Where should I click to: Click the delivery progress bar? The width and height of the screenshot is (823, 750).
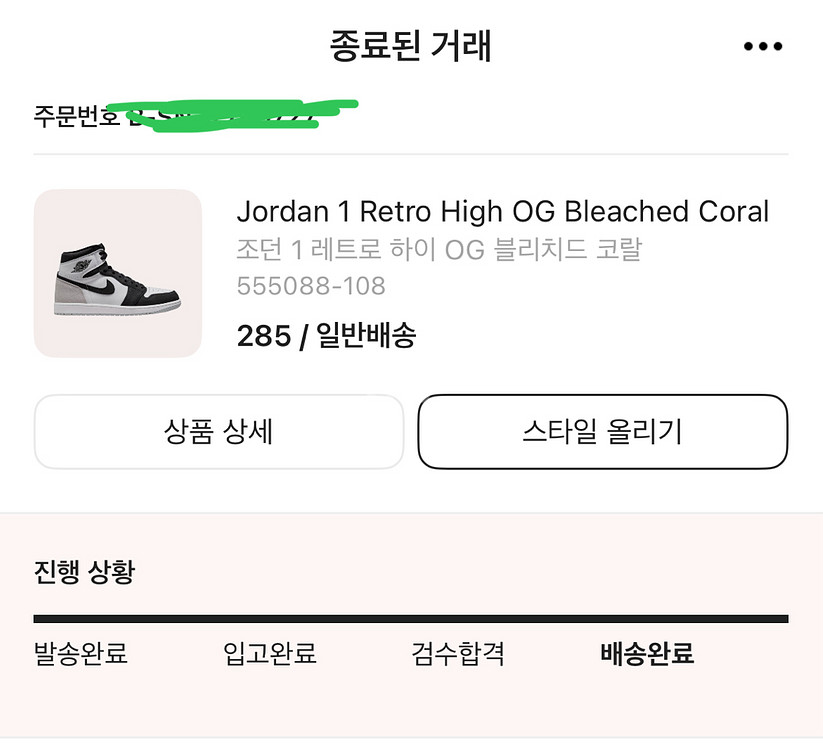(411, 620)
